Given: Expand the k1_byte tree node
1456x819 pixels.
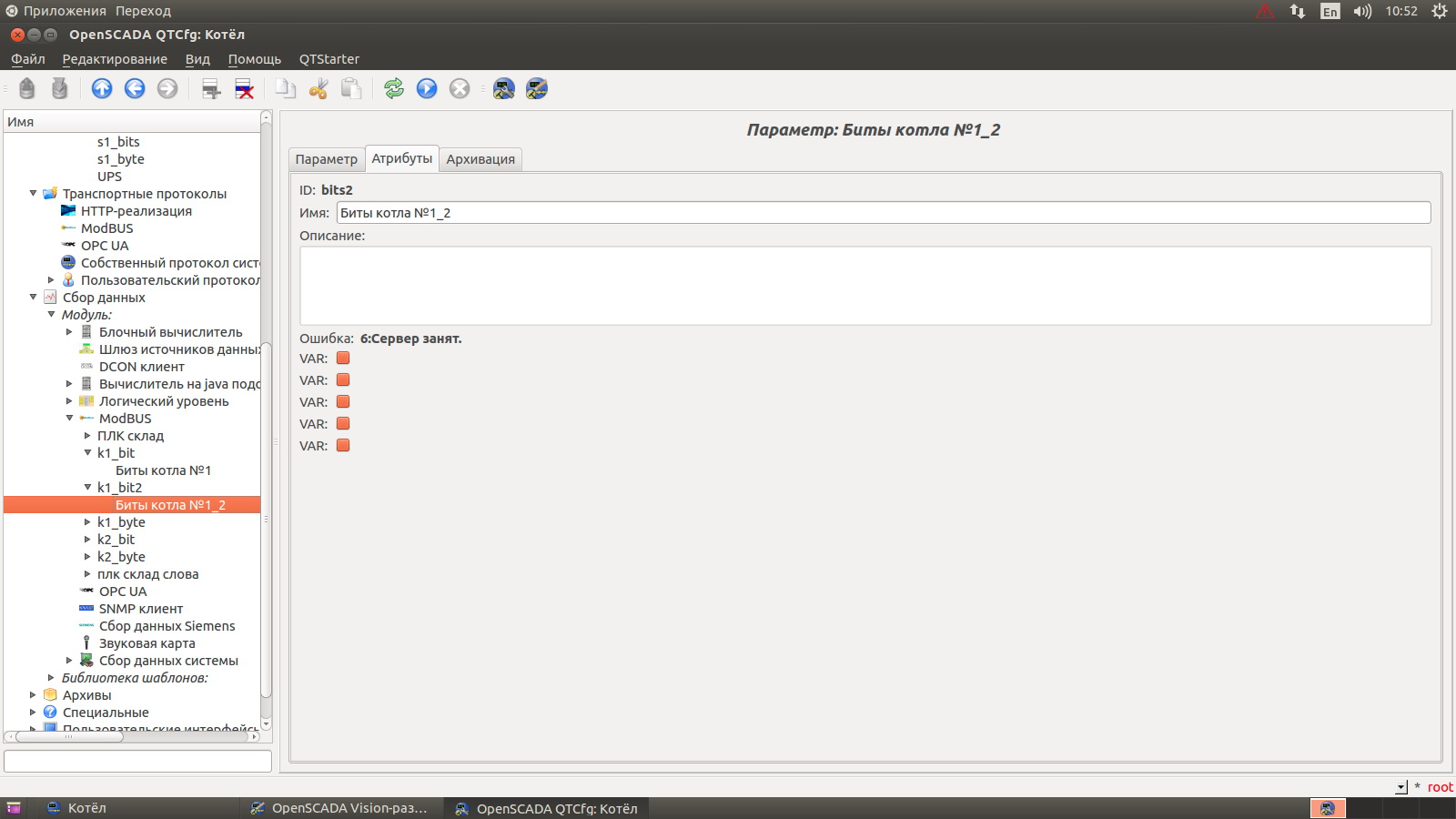Looking at the screenshot, I should pyautogui.click(x=87, y=522).
